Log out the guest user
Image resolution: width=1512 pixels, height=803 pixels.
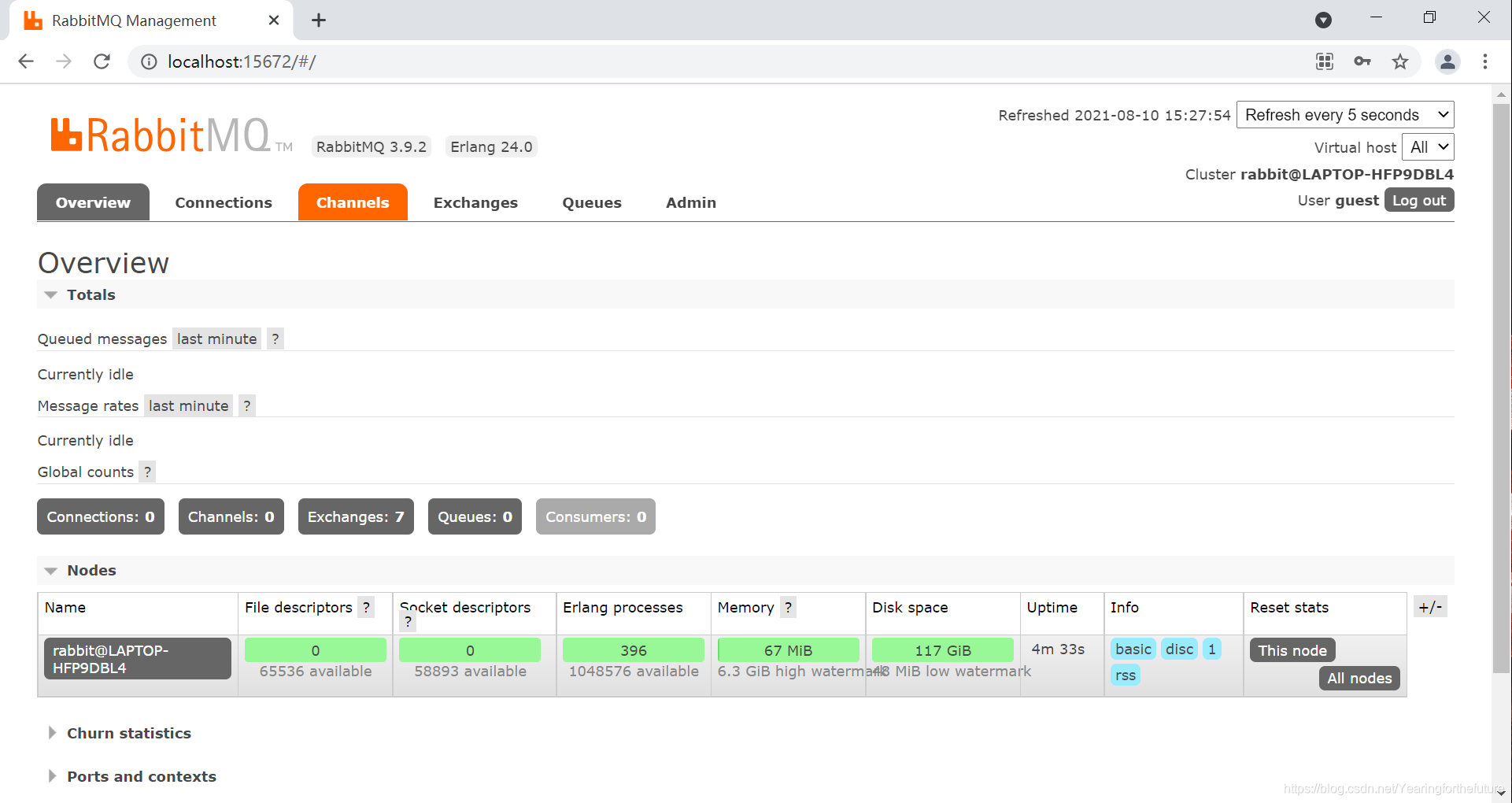[1419, 201]
